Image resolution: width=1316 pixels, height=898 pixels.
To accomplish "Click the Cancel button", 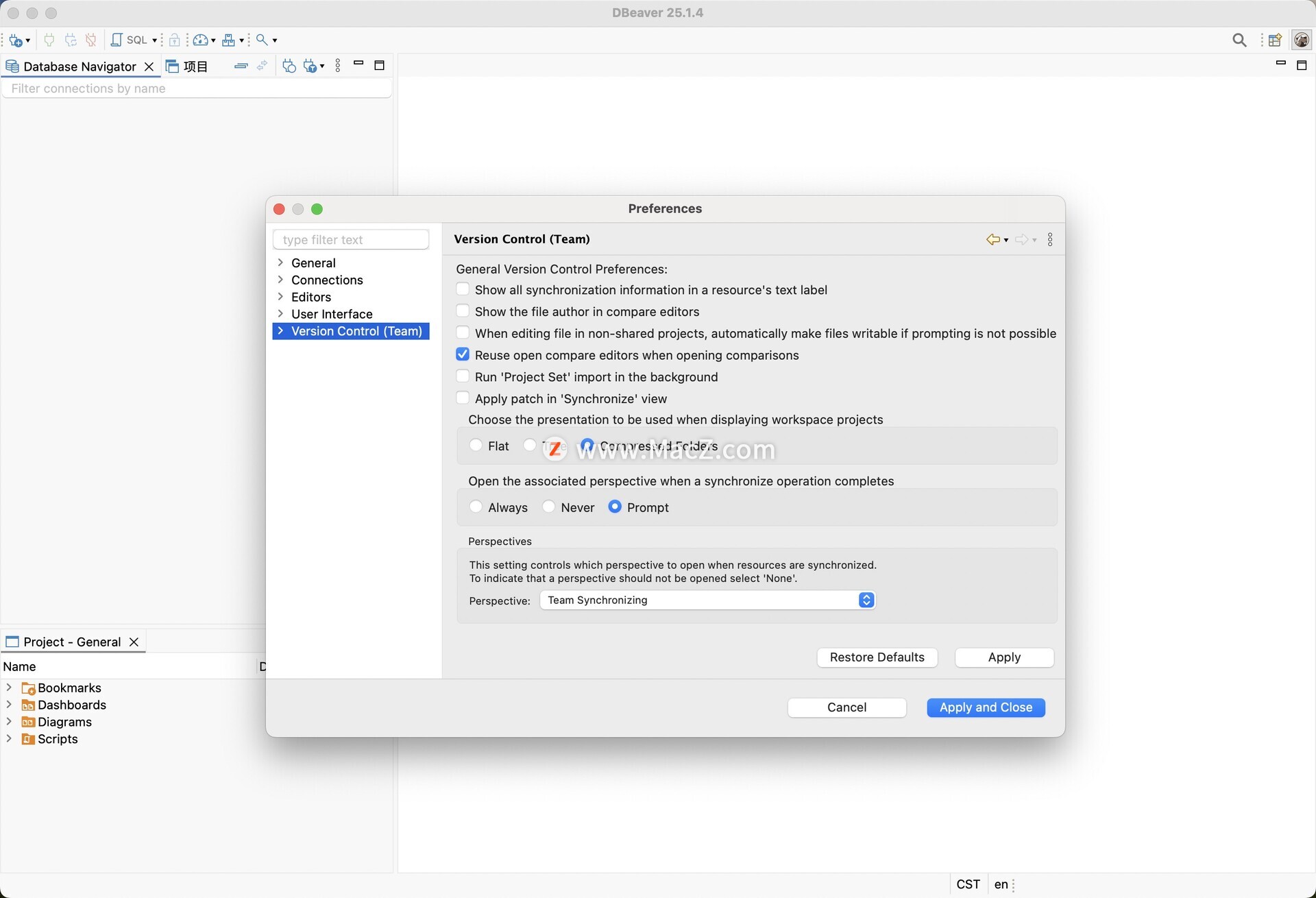I will (x=846, y=707).
